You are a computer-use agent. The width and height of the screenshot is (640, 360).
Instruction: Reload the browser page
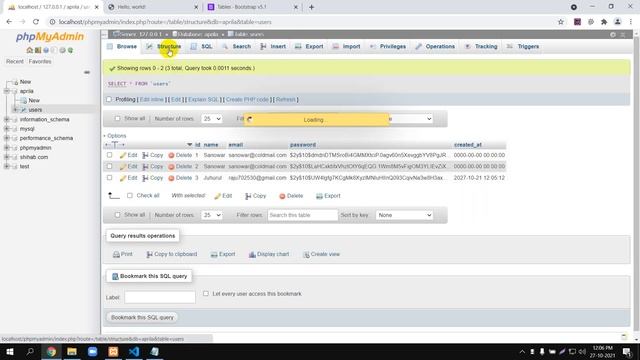click(36, 22)
